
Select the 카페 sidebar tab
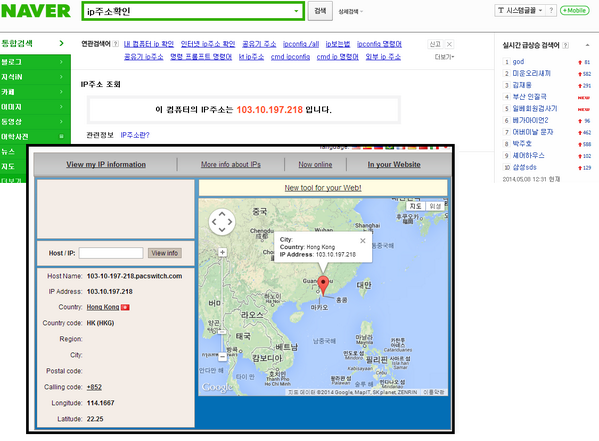coord(35,92)
